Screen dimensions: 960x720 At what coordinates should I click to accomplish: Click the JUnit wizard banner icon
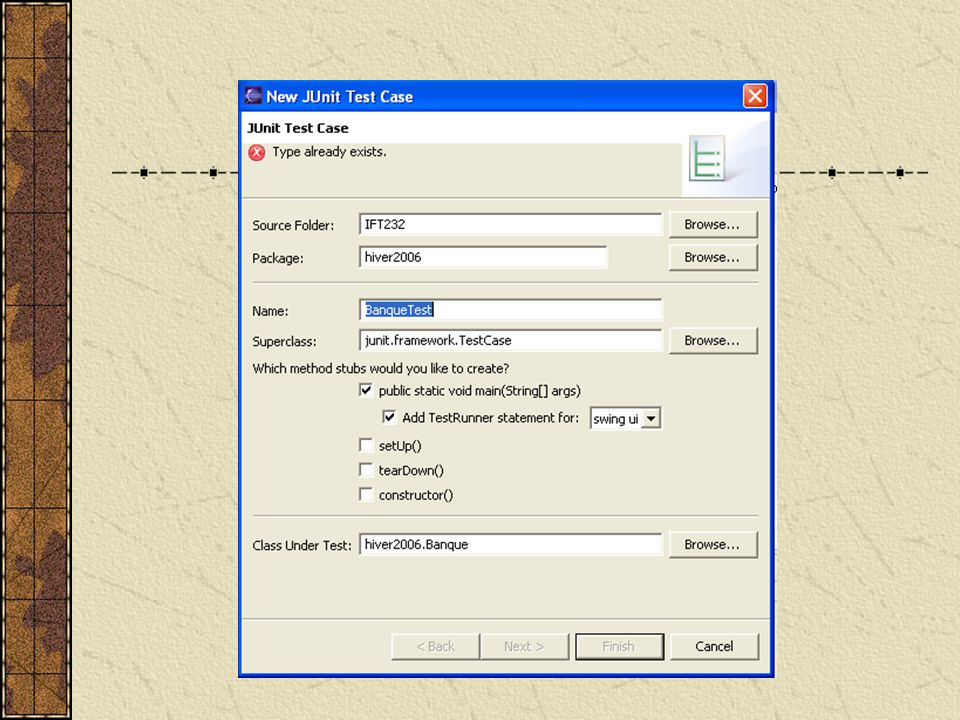(707, 159)
